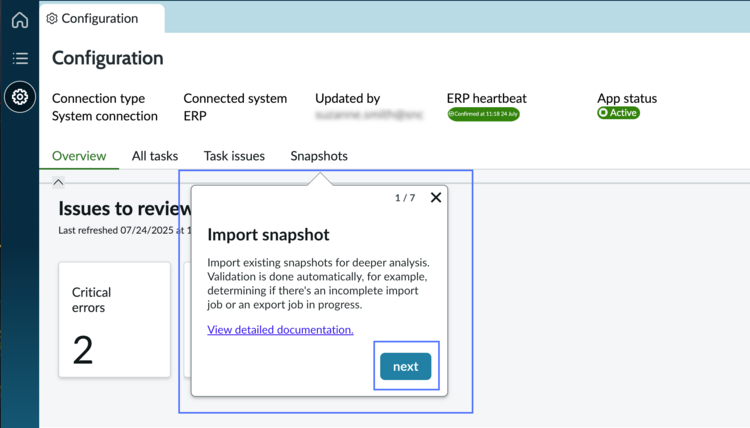Click the ERP connected system value
Screen dimensions: 750x428
pyautogui.click(x=195, y=116)
